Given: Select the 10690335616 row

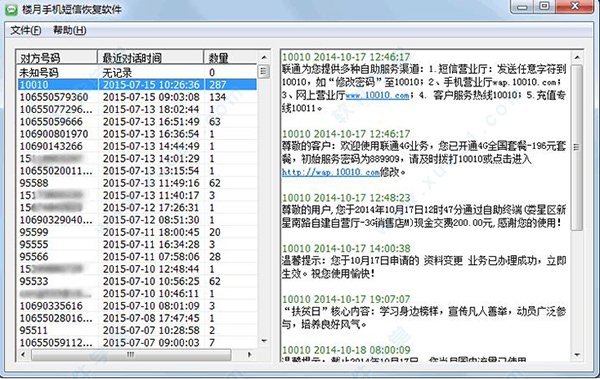Looking at the screenshot, I should [137, 306].
